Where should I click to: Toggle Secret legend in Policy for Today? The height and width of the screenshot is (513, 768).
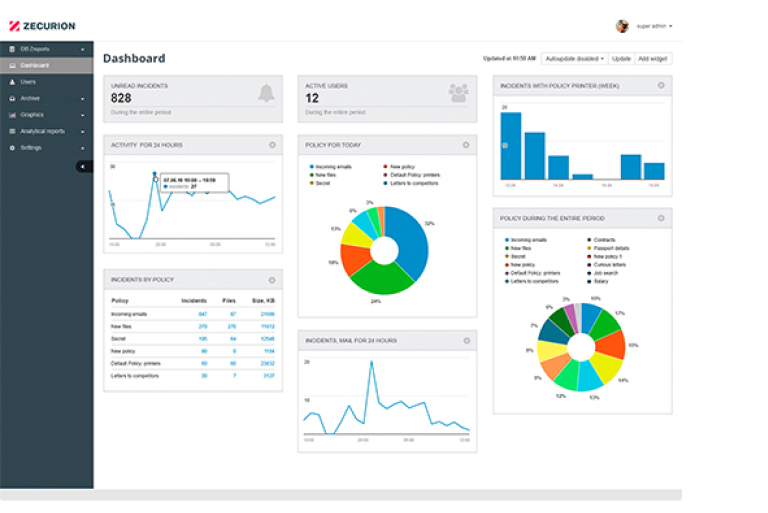pos(320,183)
